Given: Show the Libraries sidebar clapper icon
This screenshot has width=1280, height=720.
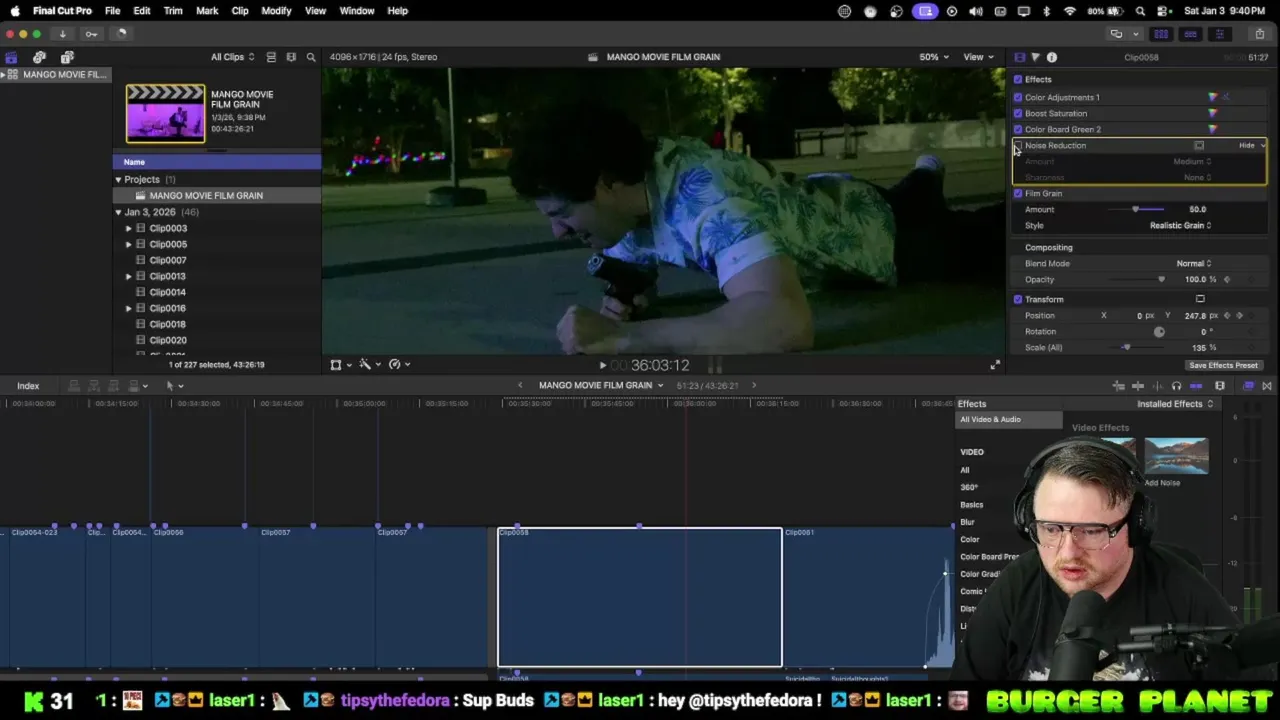Looking at the screenshot, I should [x=11, y=57].
